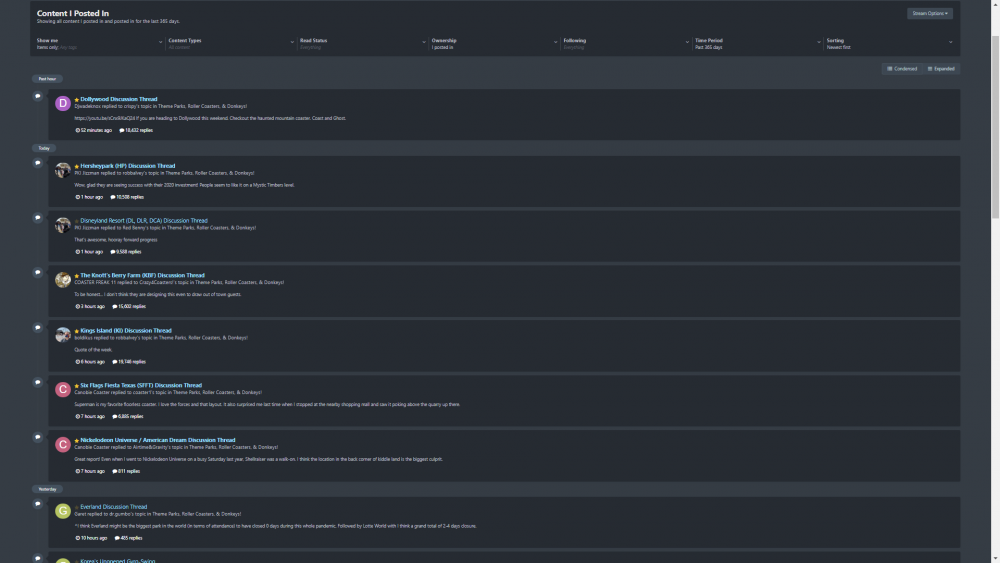Switch to Condensed view

901,69
